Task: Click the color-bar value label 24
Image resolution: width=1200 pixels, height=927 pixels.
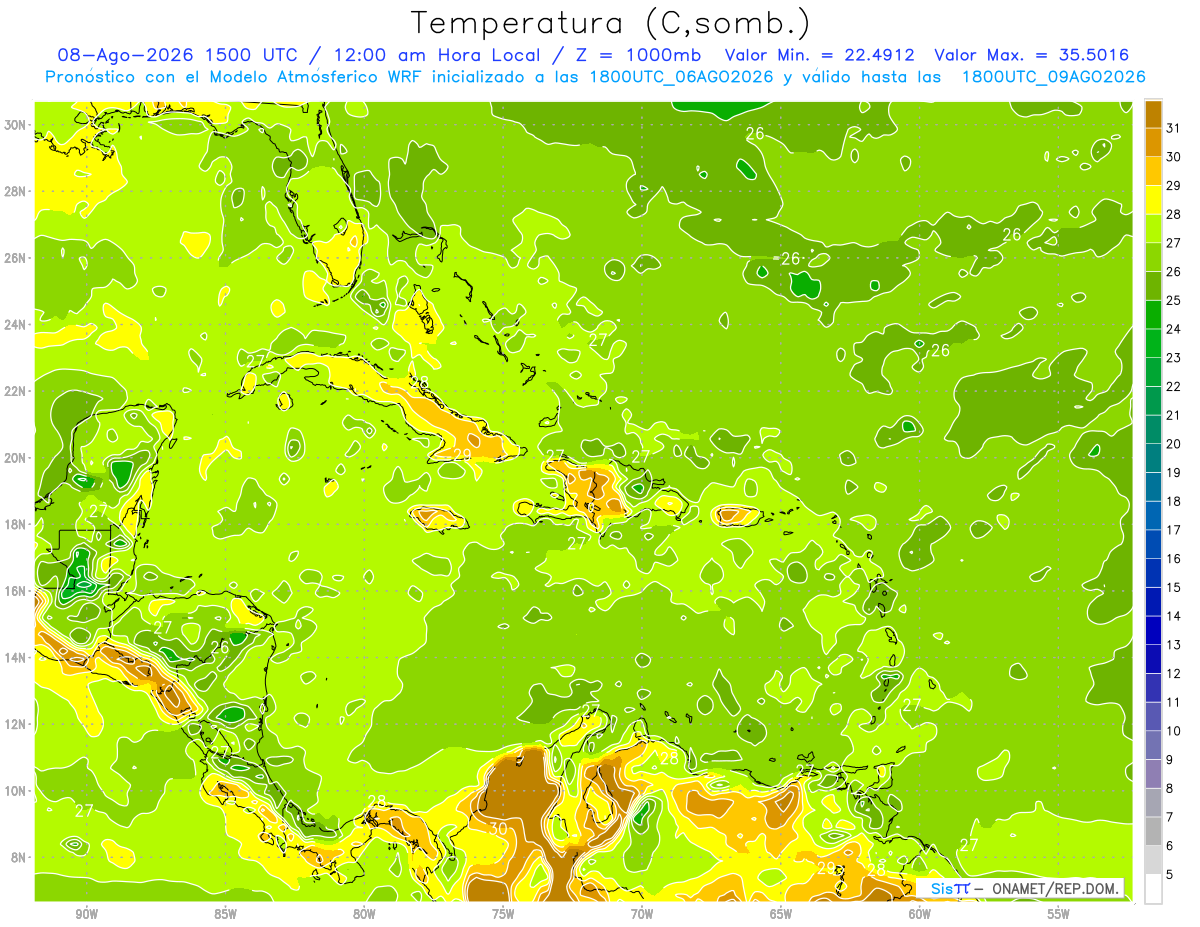Action: point(1174,329)
